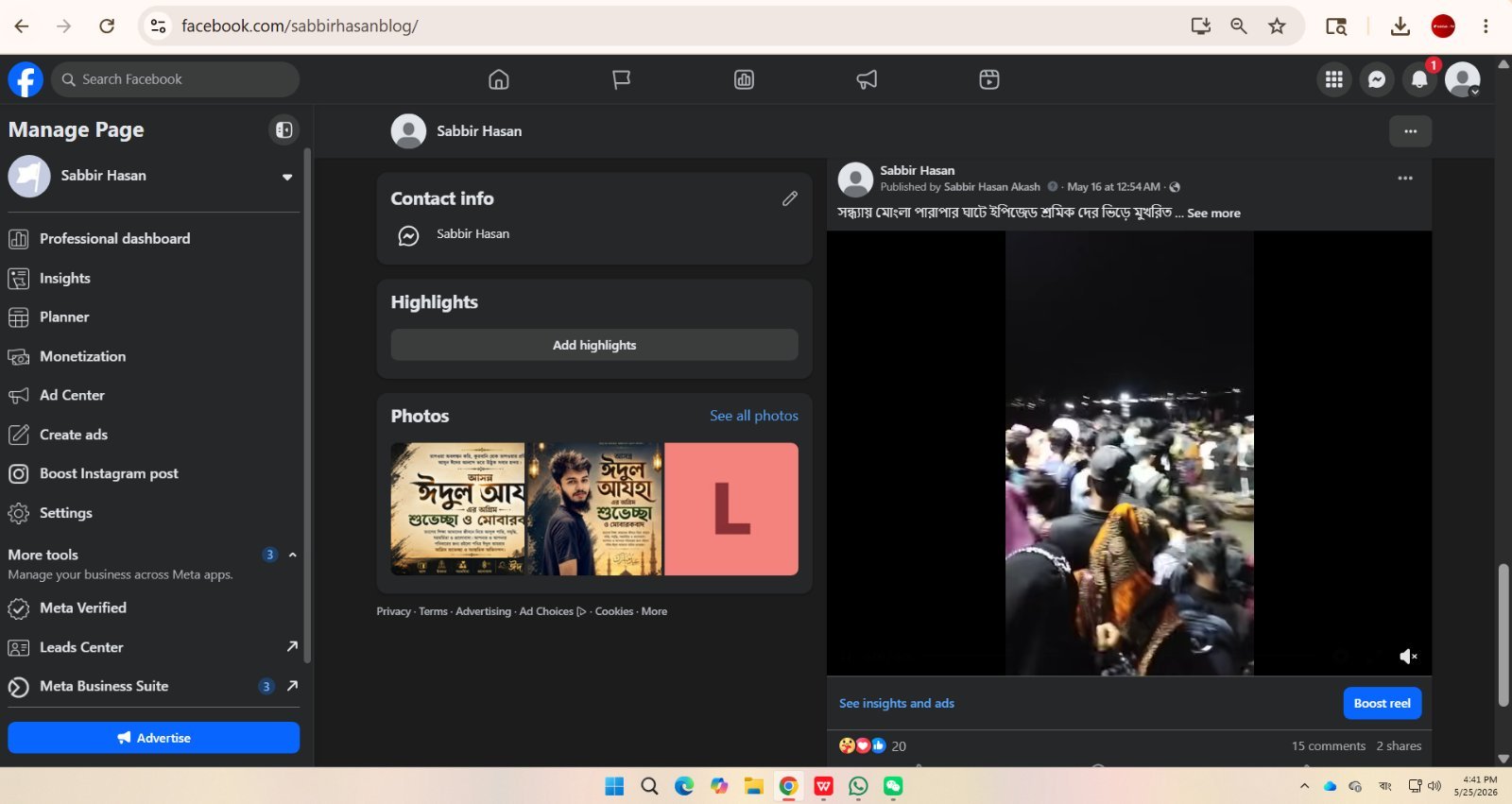Open Sabbir Hasan Messenger contact link
Viewport: 1512px width, 804px height.
[x=472, y=234]
